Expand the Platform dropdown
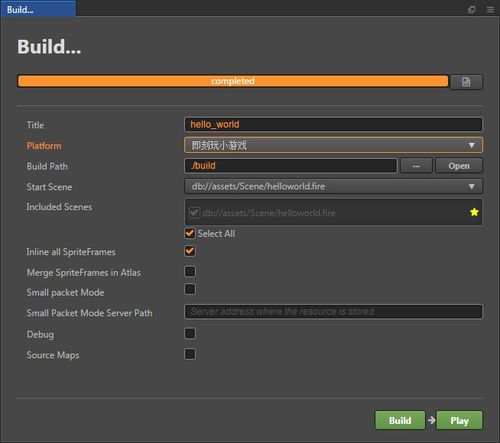The image size is (500, 443). (333, 145)
